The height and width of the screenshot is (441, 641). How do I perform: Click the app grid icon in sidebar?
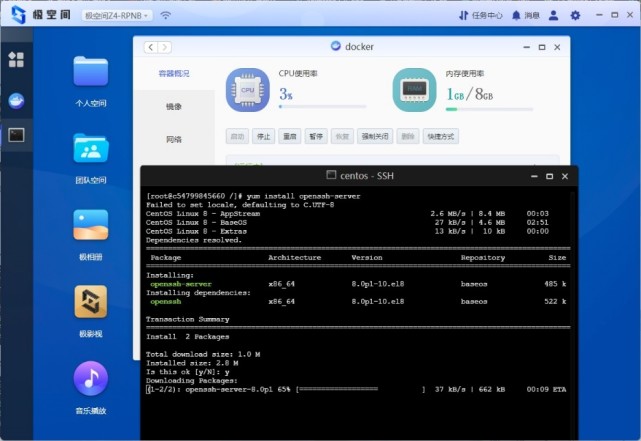click(x=16, y=60)
